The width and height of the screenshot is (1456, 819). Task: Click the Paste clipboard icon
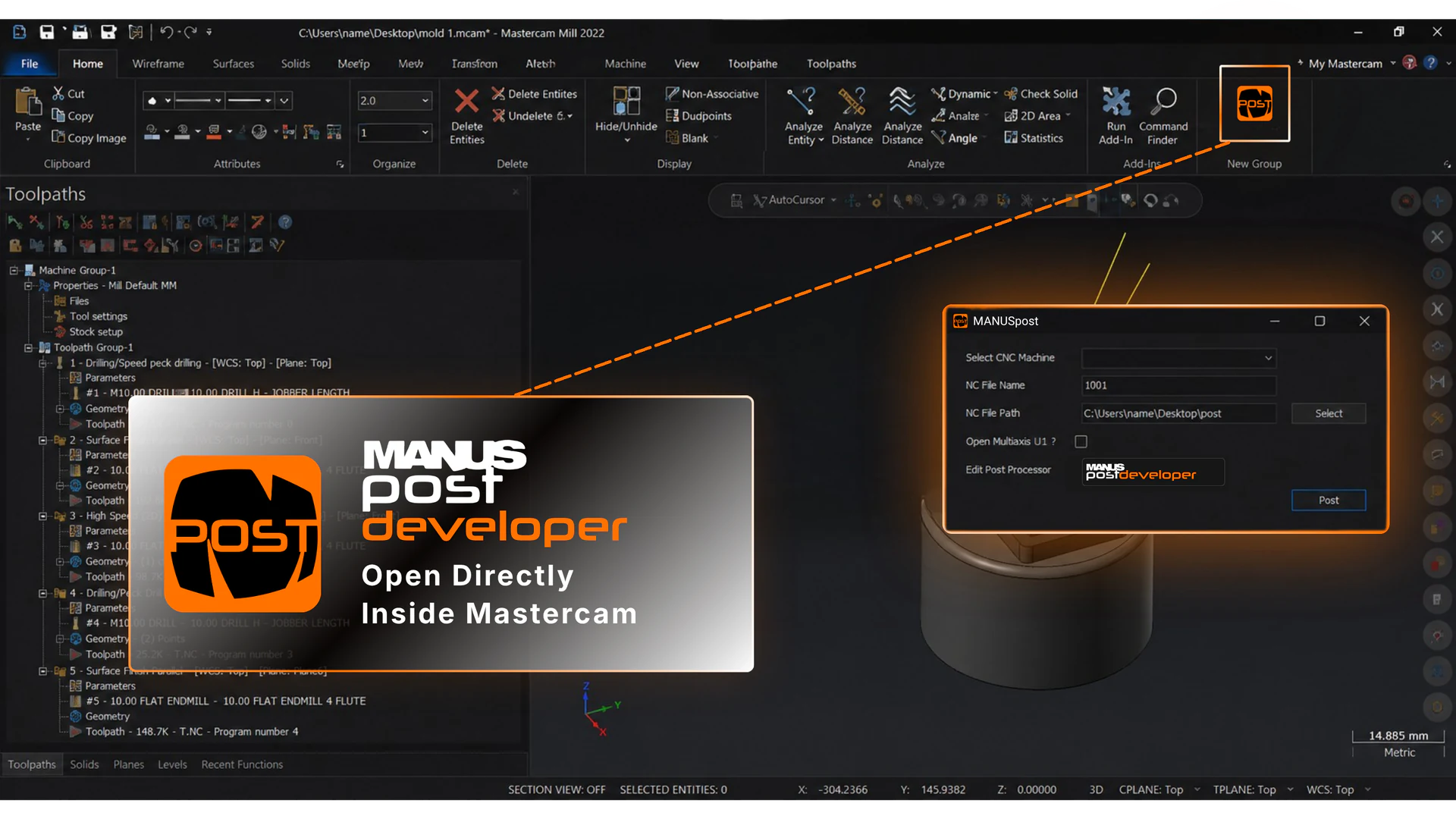click(28, 102)
